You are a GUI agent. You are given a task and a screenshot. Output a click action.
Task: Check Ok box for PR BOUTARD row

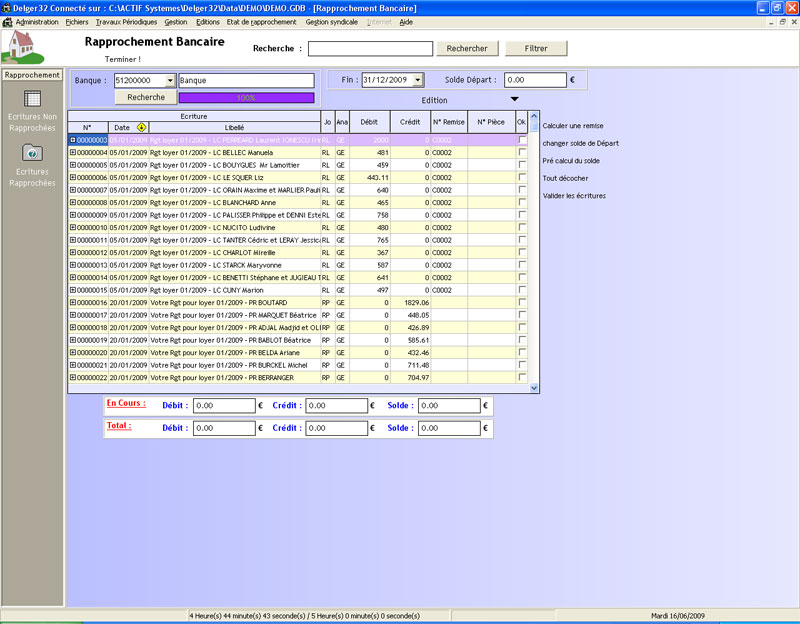point(522,302)
